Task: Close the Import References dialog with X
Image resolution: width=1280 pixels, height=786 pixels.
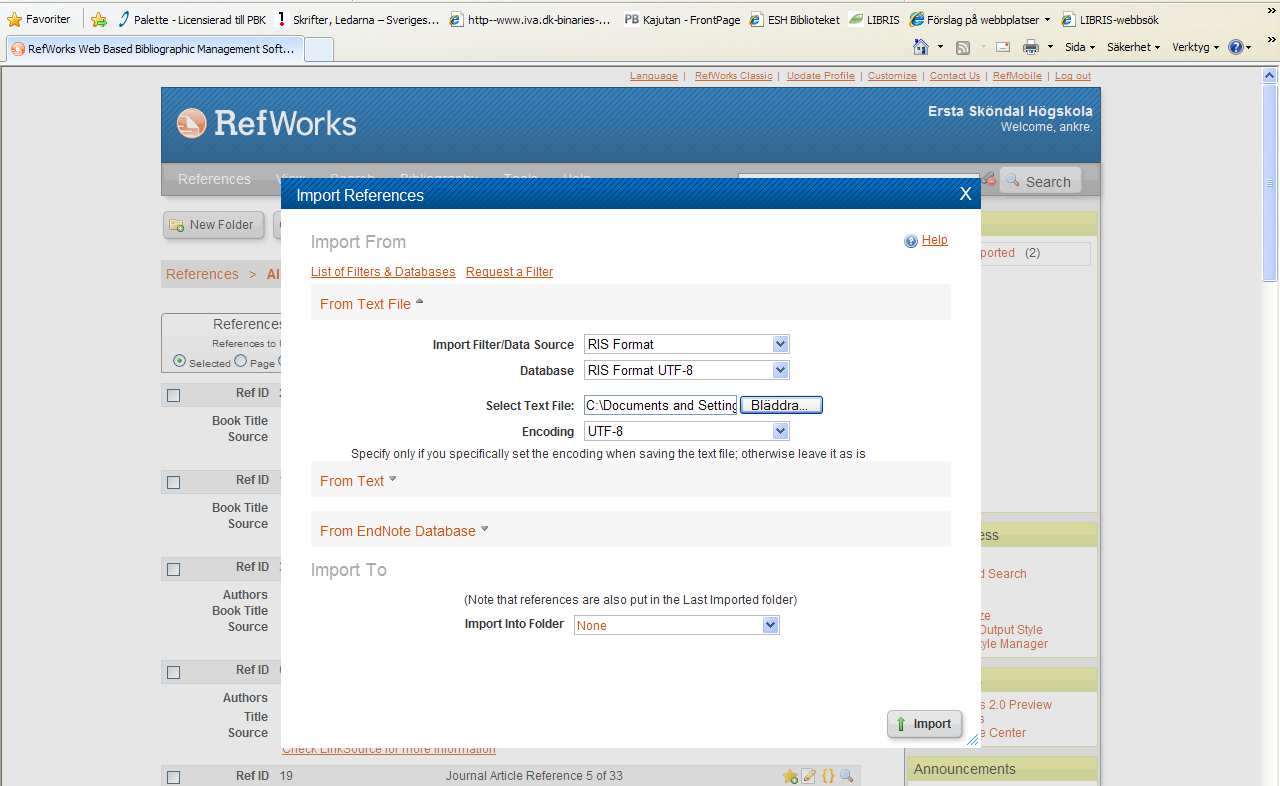Action: 965,194
